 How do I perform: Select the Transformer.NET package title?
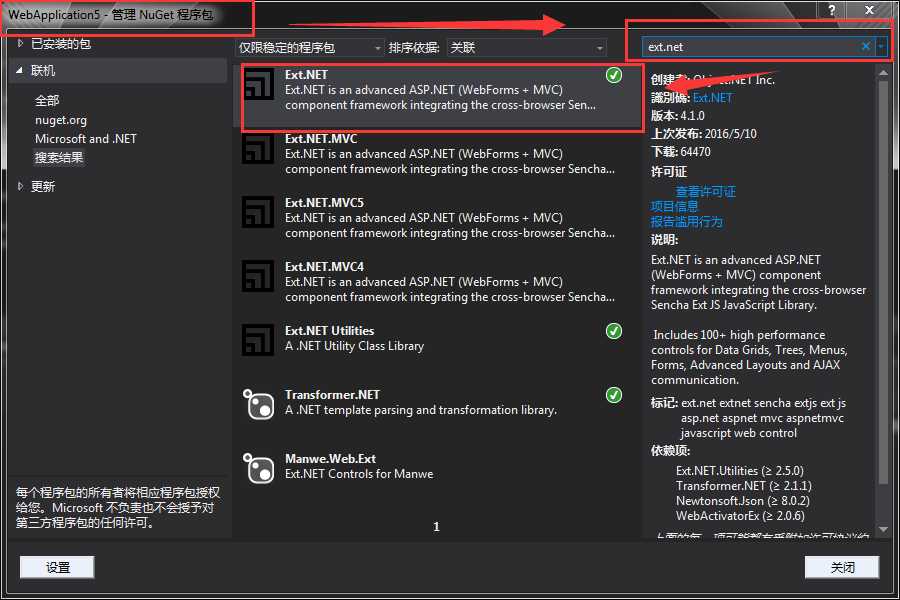click(x=332, y=395)
